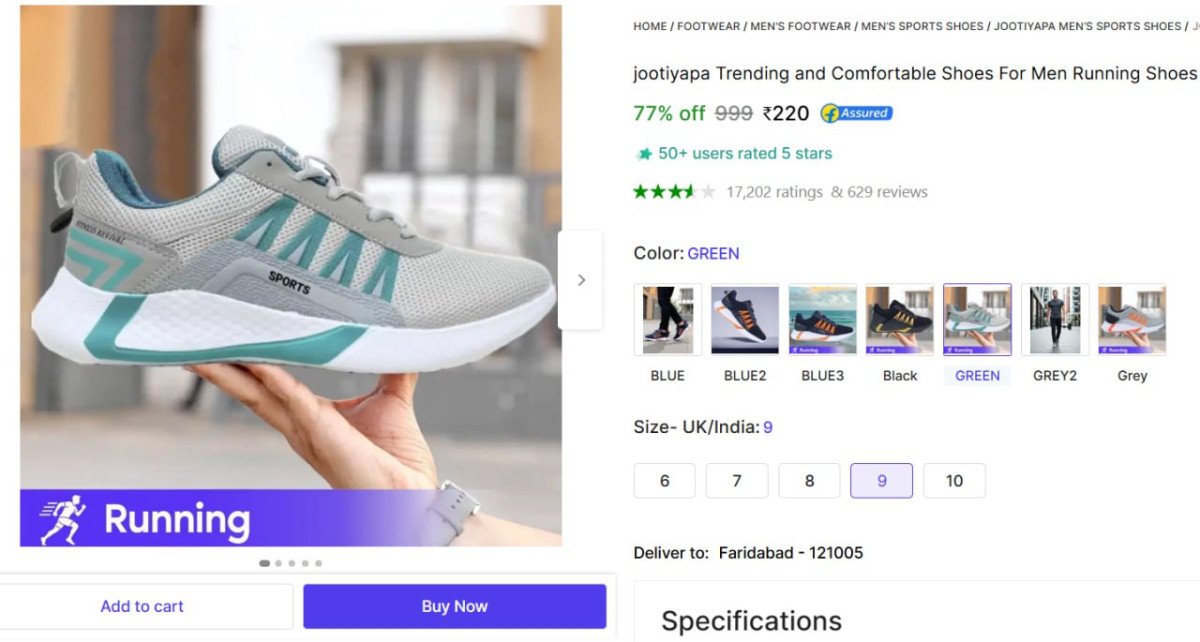Viewport: 1200px width, 642px height.
Task: Select the BLUE color swatch thumbnail
Action: pos(667,320)
